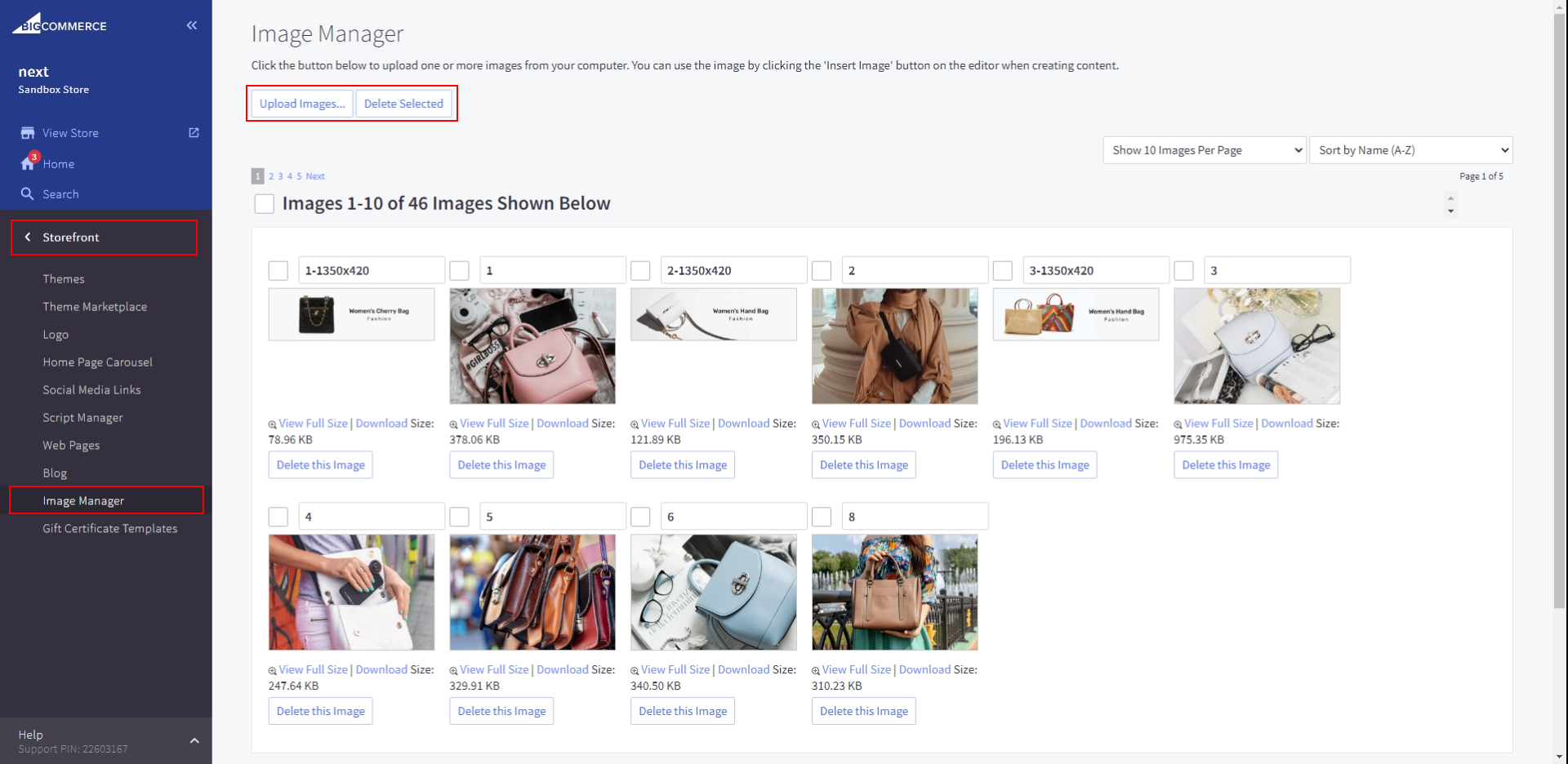Click the BigCommerce logo
The image size is (1568, 764).
coord(60,24)
